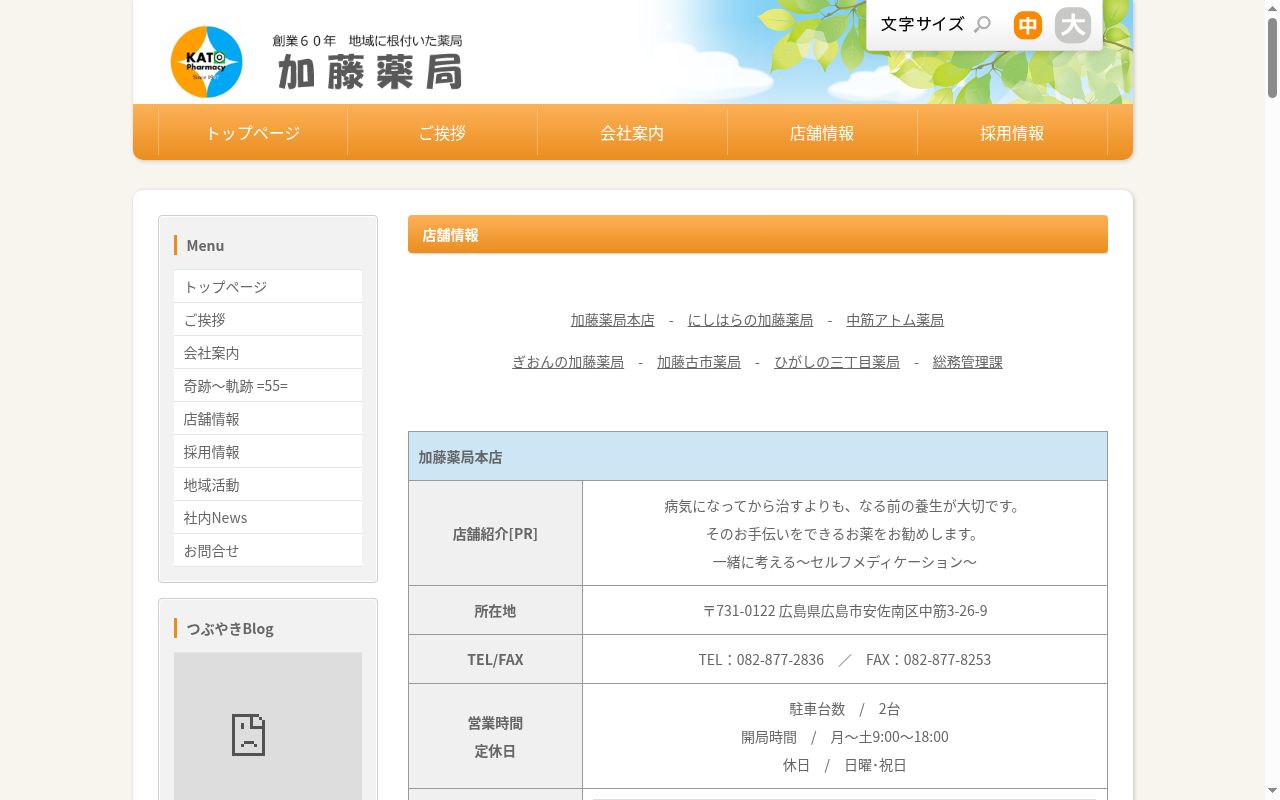Screen dimensions: 1280x800
Task: Click the page vertical scrollbar thumb
Action: point(1272,58)
